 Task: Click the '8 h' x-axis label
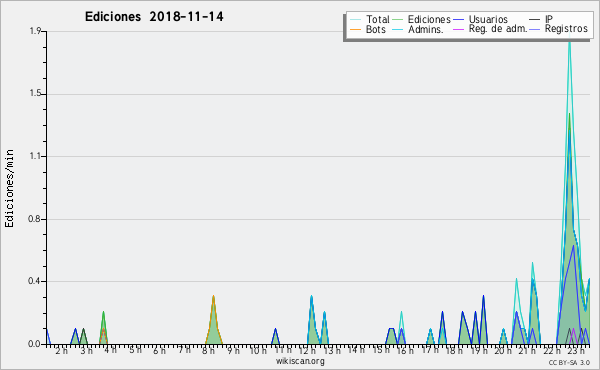click(x=209, y=350)
